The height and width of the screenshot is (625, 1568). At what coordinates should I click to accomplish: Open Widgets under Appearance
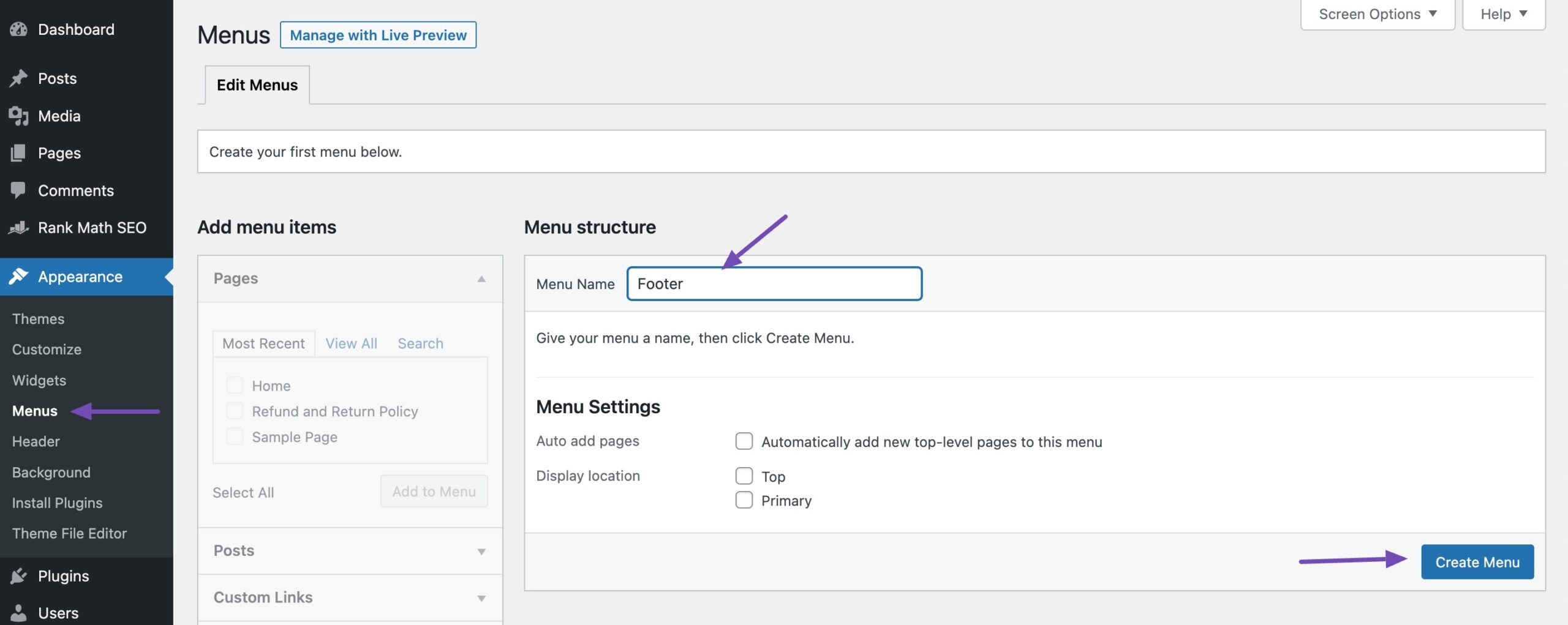[39, 380]
